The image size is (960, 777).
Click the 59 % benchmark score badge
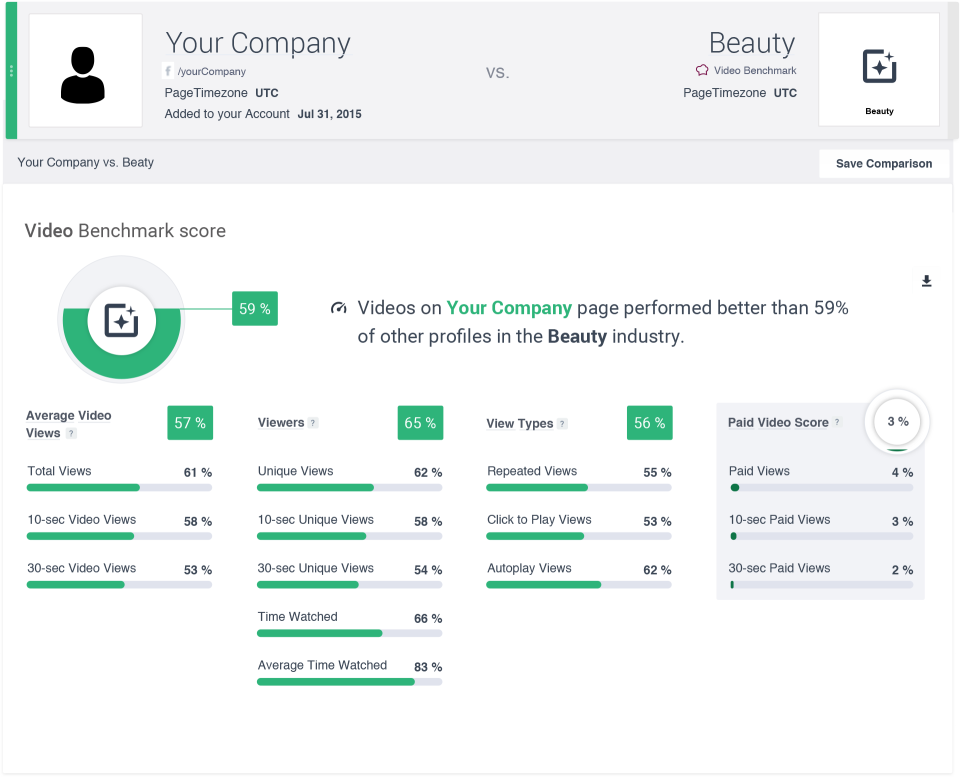[x=254, y=309]
